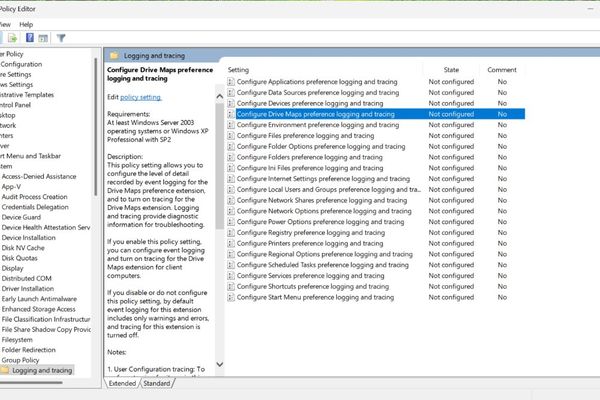Image resolution: width=600 pixels, height=400 pixels.
Task: Click policy icon for Configure Devices preference
Action: click(231, 103)
